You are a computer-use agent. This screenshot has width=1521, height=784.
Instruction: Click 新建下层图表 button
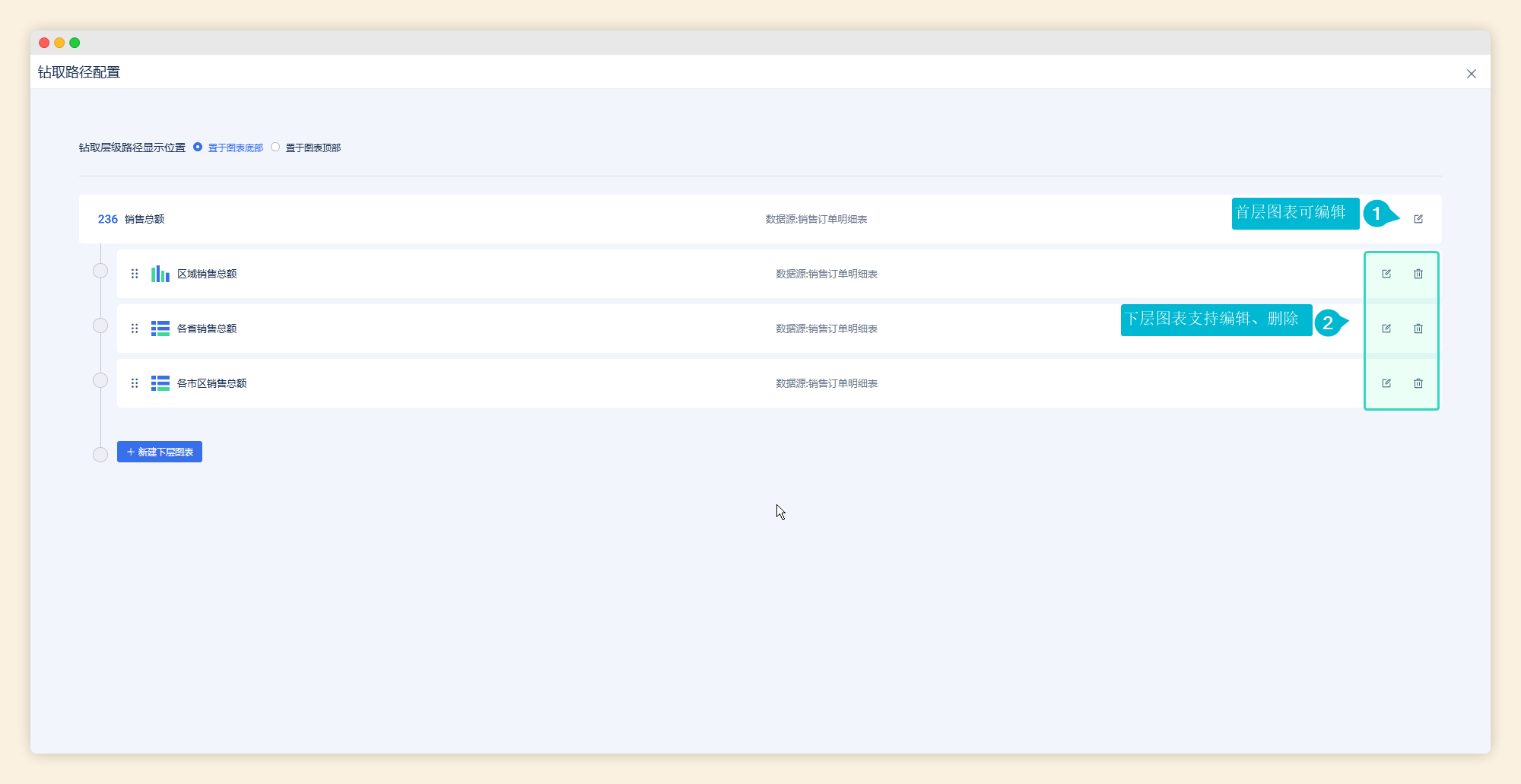(160, 452)
